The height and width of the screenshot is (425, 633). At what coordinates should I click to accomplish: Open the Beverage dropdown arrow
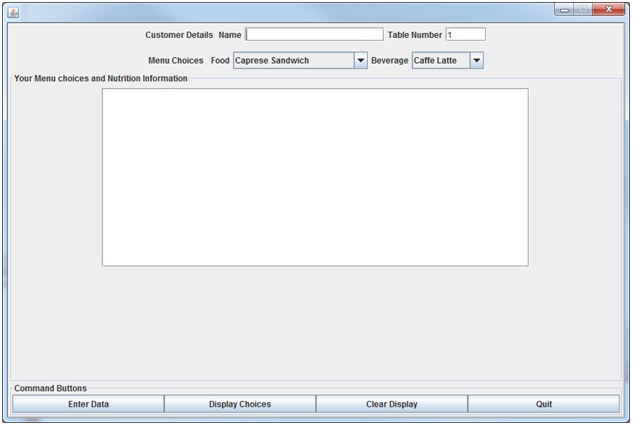[476, 61]
